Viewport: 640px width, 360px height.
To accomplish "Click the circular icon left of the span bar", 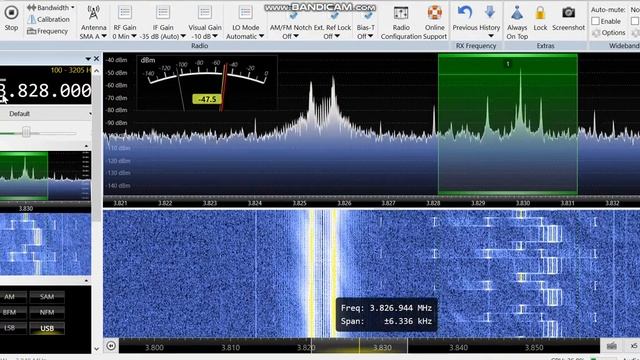I will (111, 346).
